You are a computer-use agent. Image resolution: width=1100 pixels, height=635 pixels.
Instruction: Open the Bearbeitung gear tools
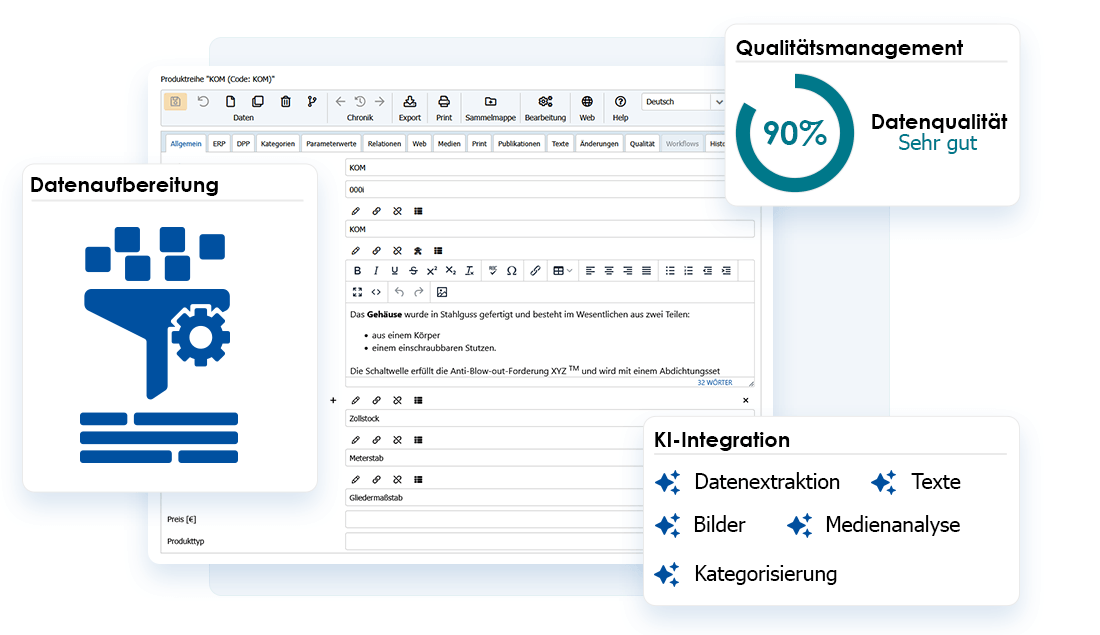pos(545,107)
